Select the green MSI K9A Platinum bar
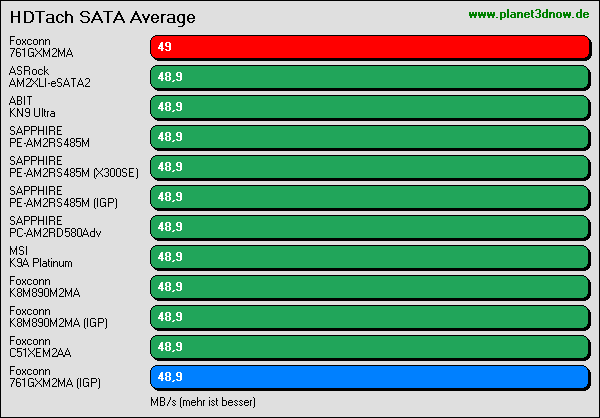This screenshot has height=418, width=600. (370, 257)
